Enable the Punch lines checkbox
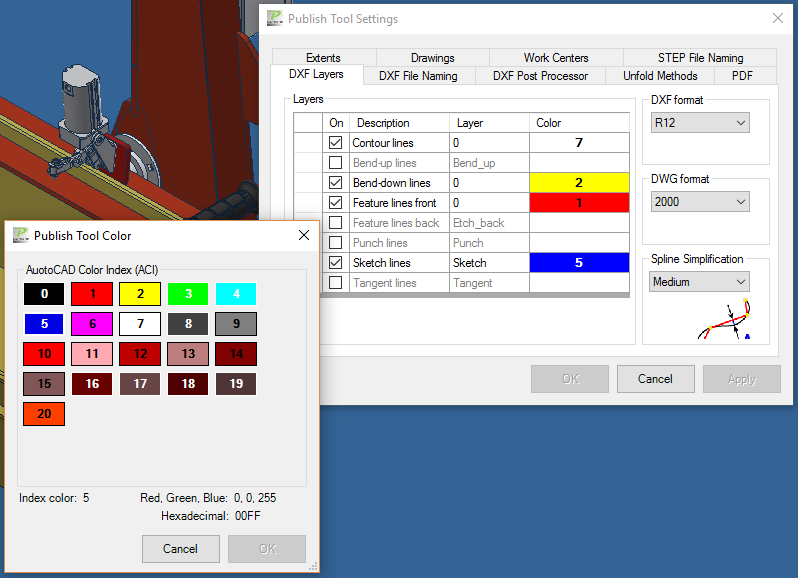 [335, 243]
